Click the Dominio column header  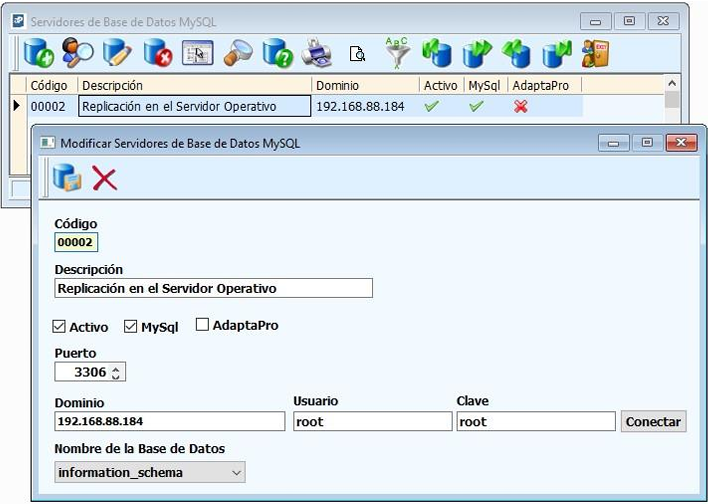coord(364,86)
